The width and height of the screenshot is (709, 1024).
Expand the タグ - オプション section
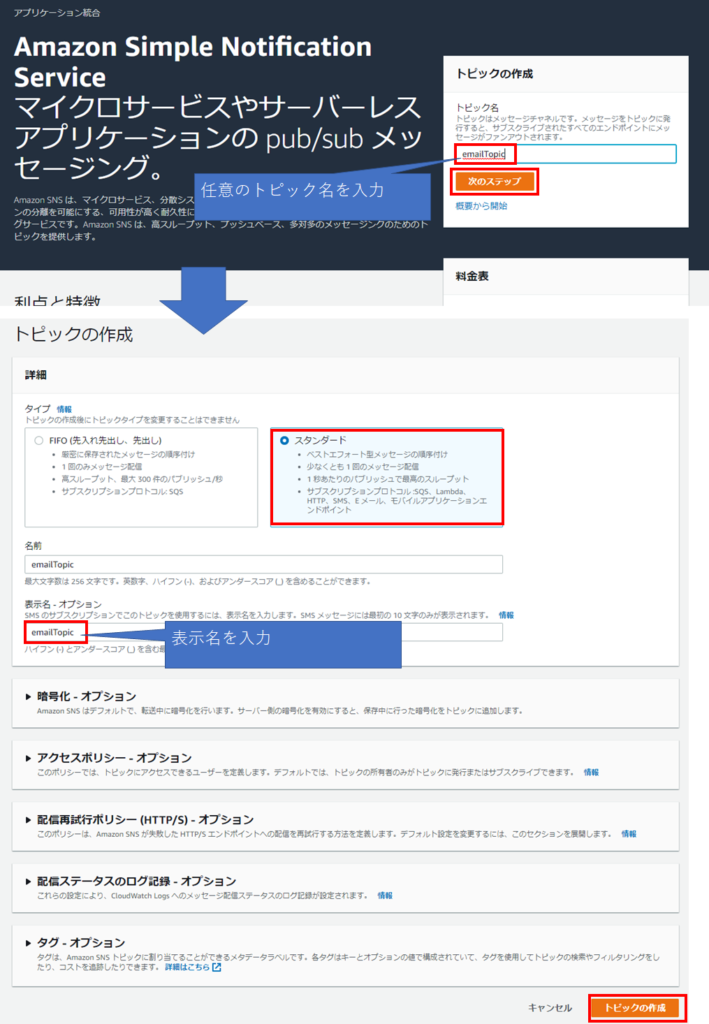(80, 942)
